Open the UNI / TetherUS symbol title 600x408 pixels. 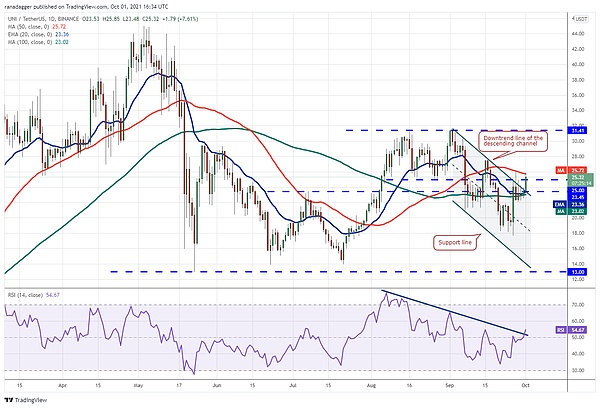(50, 16)
